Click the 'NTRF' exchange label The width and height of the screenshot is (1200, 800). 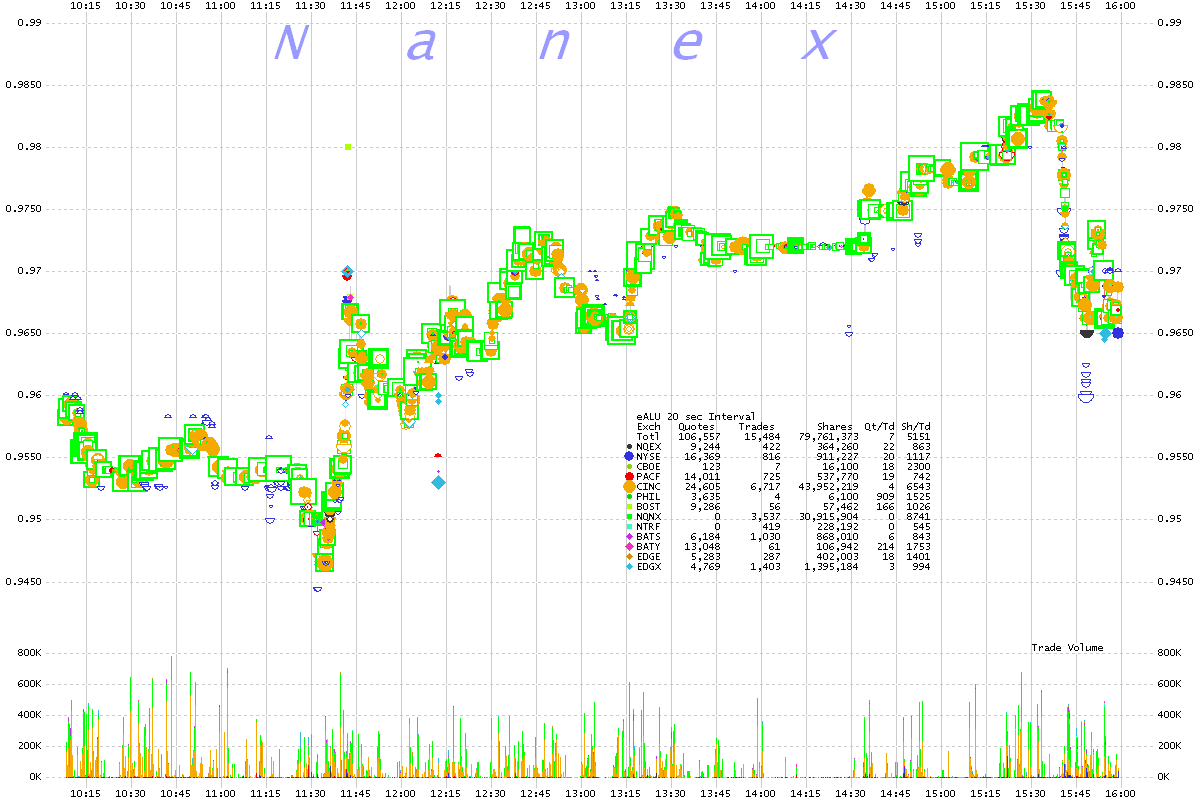(x=649, y=526)
